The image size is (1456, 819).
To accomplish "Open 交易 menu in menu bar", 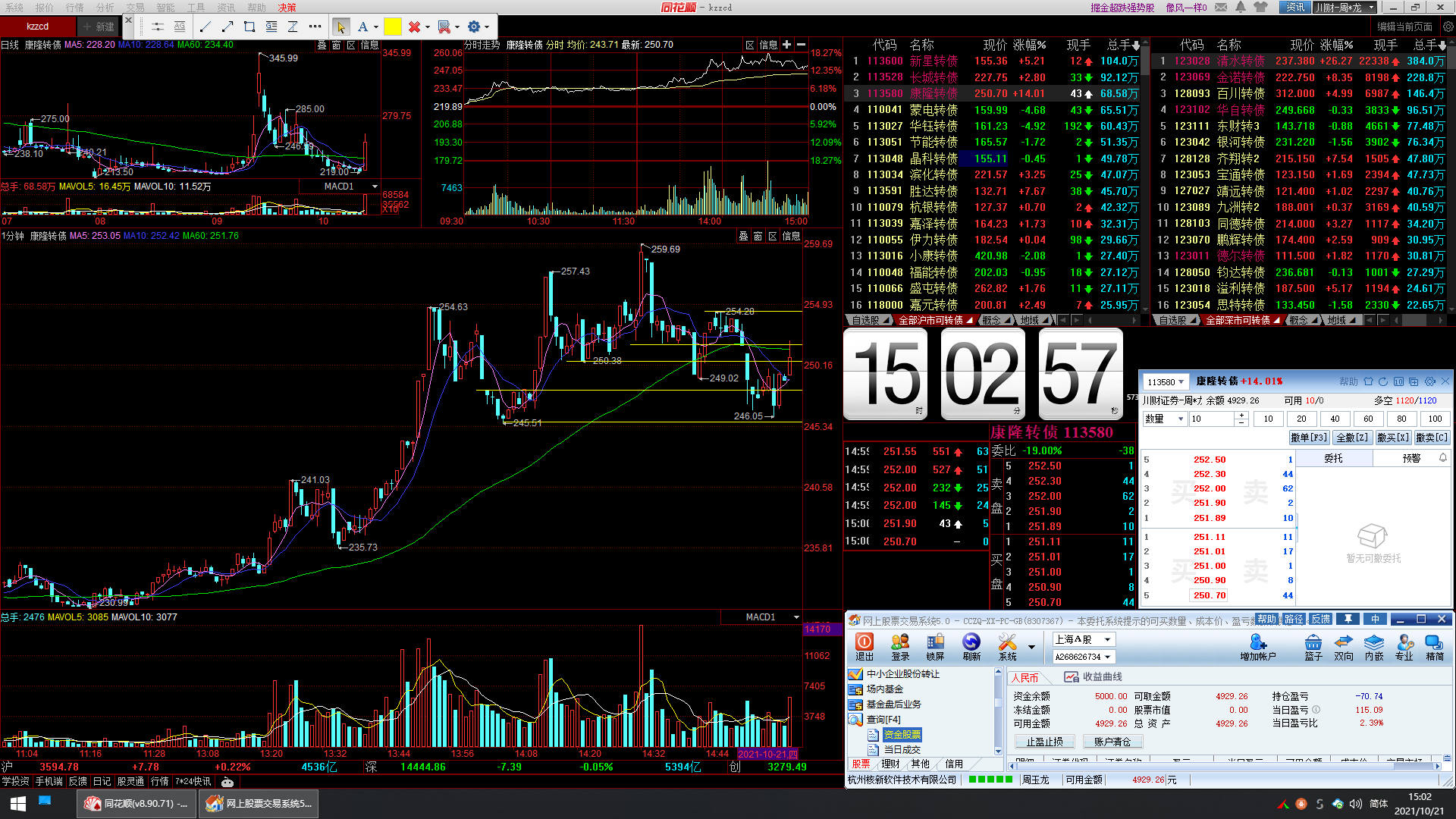I will 135,7.
